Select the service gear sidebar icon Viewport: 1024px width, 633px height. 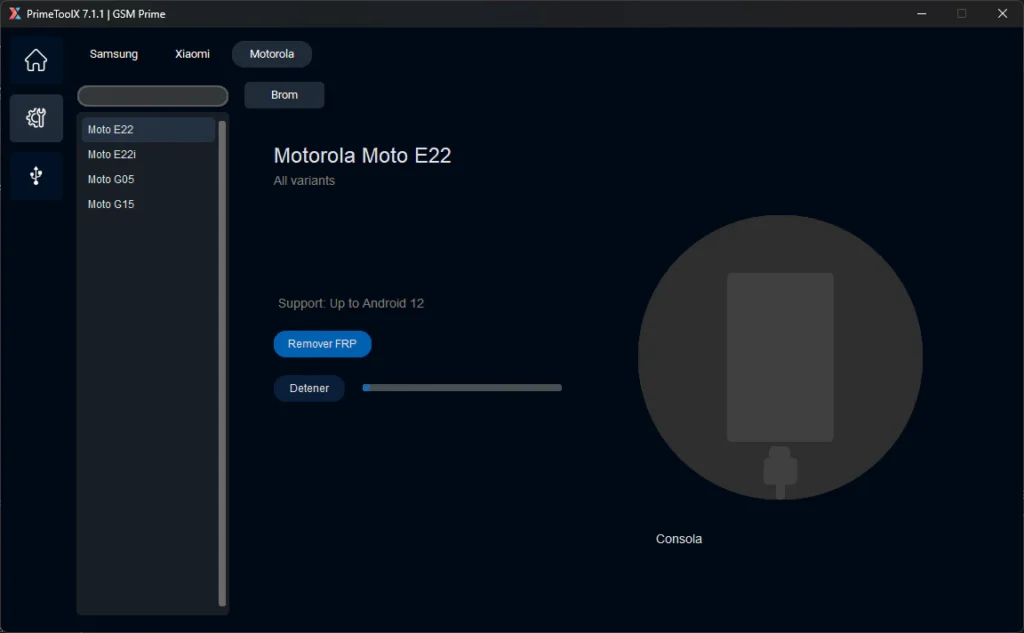36,118
